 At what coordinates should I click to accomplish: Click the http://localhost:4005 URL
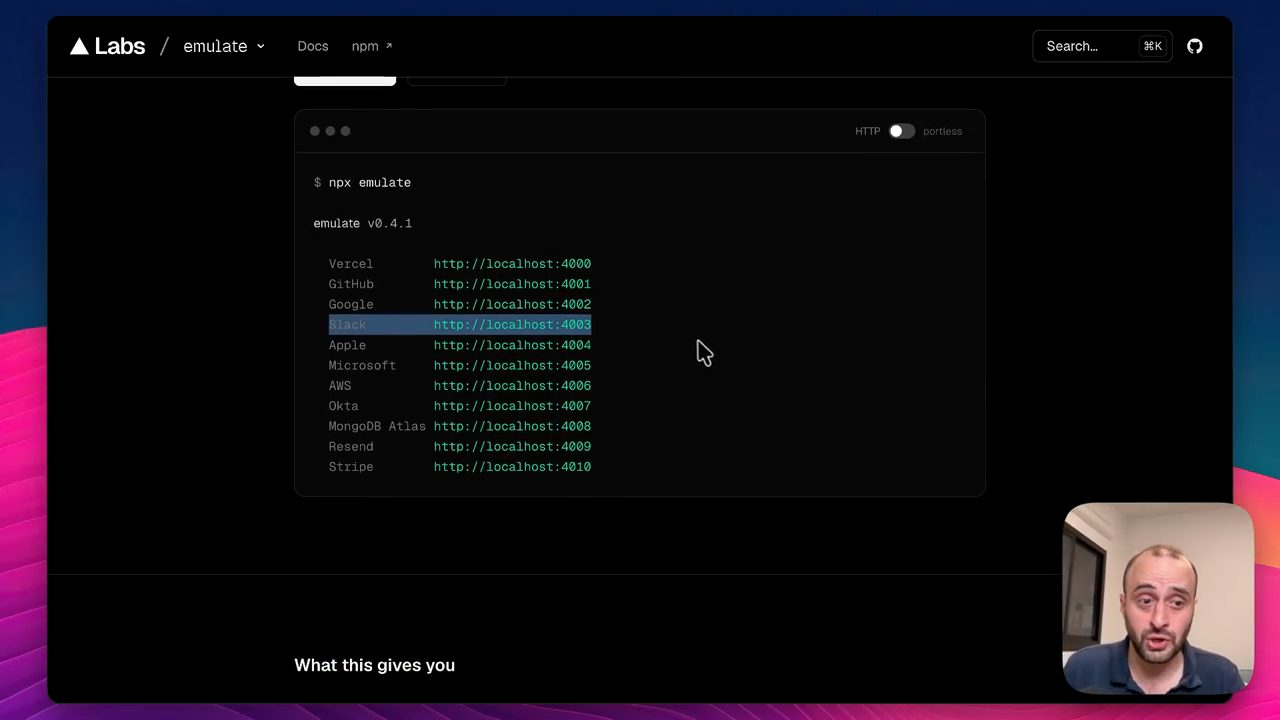point(512,366)
